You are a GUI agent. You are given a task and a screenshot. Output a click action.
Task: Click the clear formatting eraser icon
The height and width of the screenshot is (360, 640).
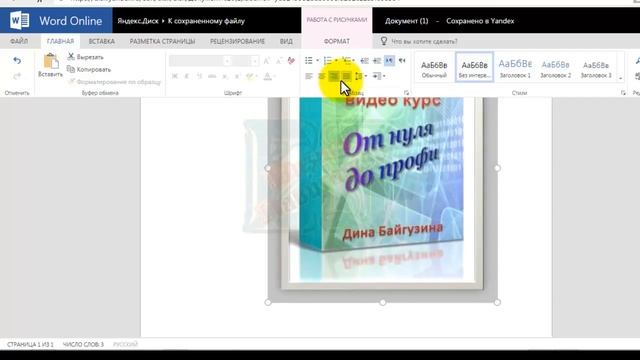pyautogui.click(x=291, y=61)
